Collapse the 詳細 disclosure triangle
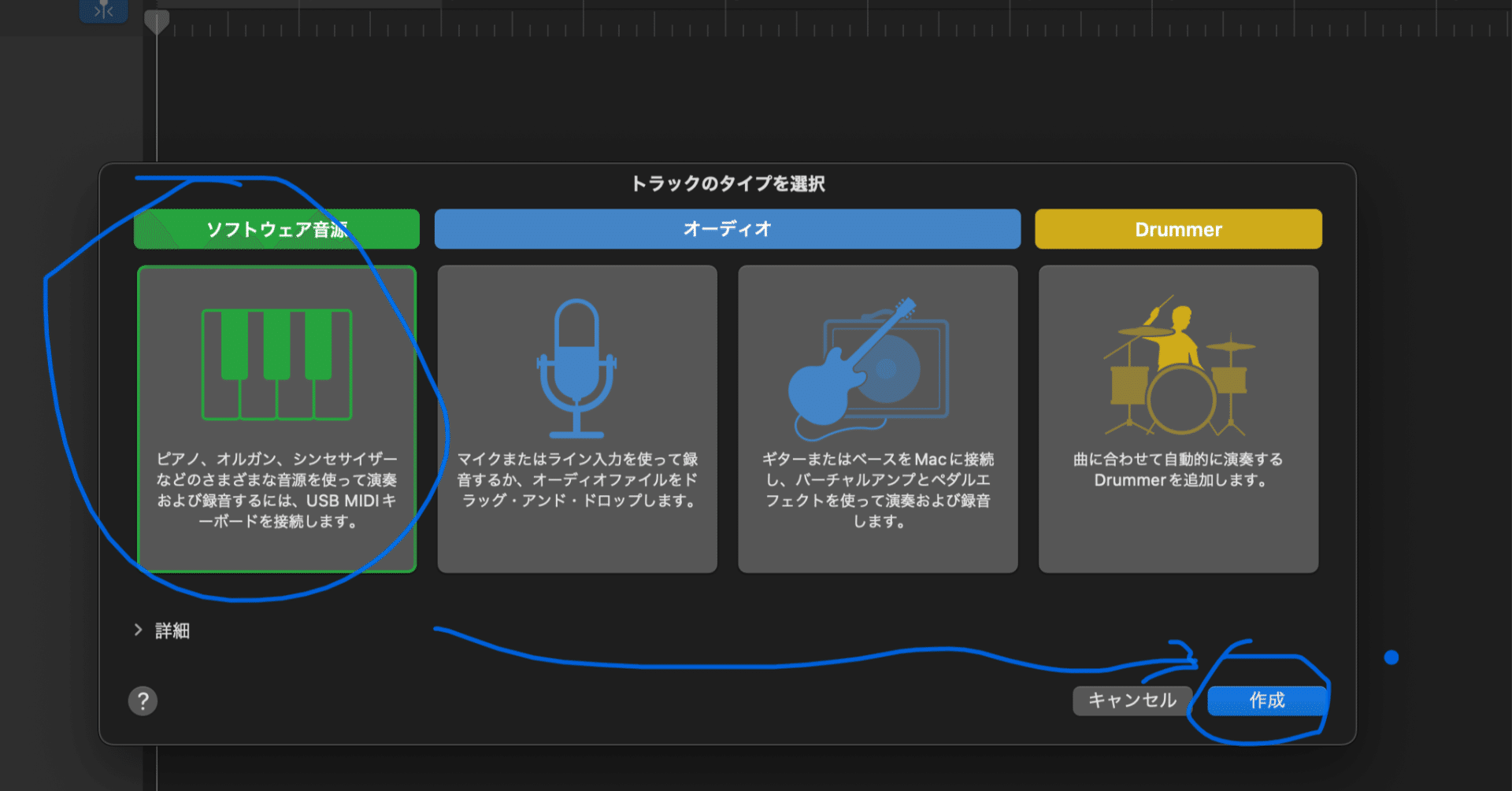Viewport: 1512px width, 791px height. click(138, 630)
